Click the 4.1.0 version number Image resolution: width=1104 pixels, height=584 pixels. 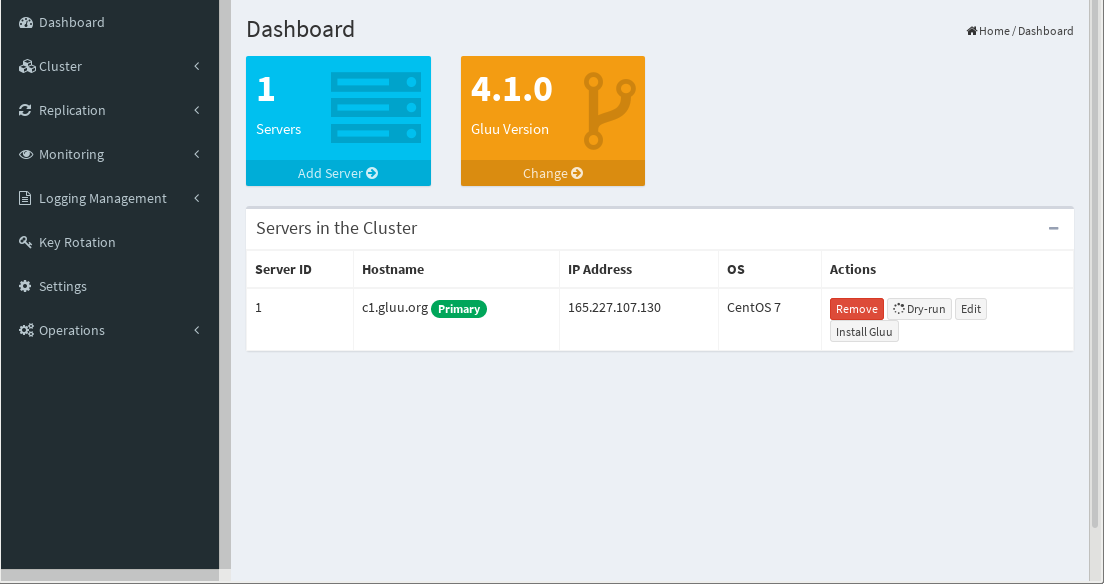pyautogui.click(x=512, y=89)
